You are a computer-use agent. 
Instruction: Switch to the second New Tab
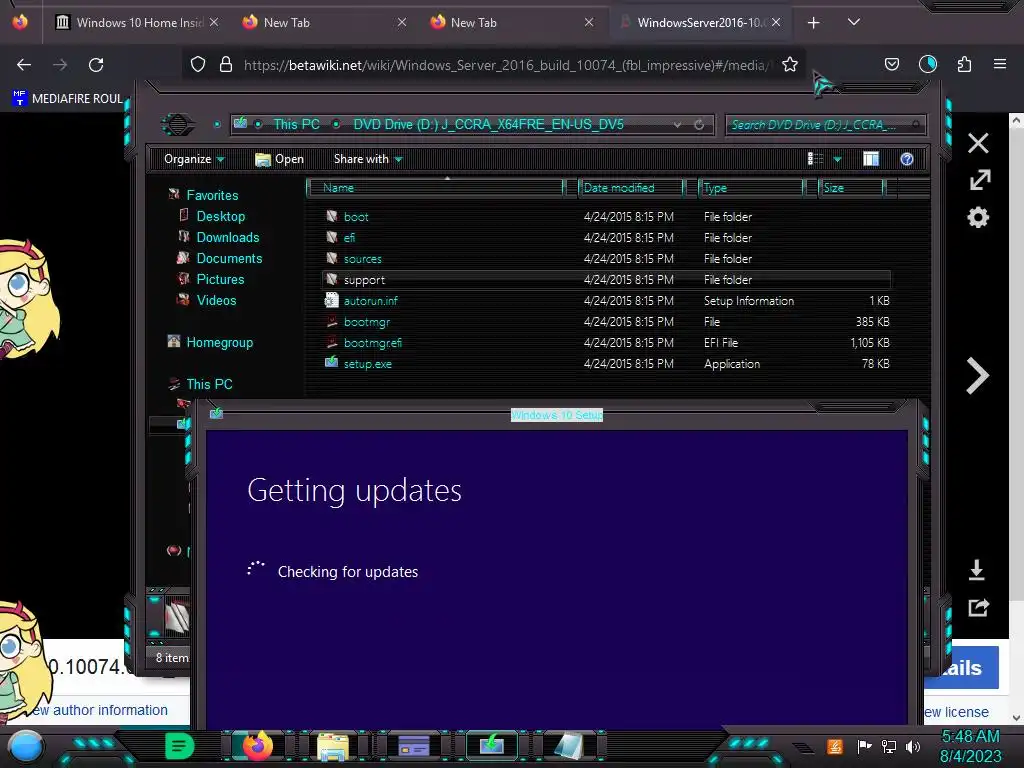click(x=512, y=23)
